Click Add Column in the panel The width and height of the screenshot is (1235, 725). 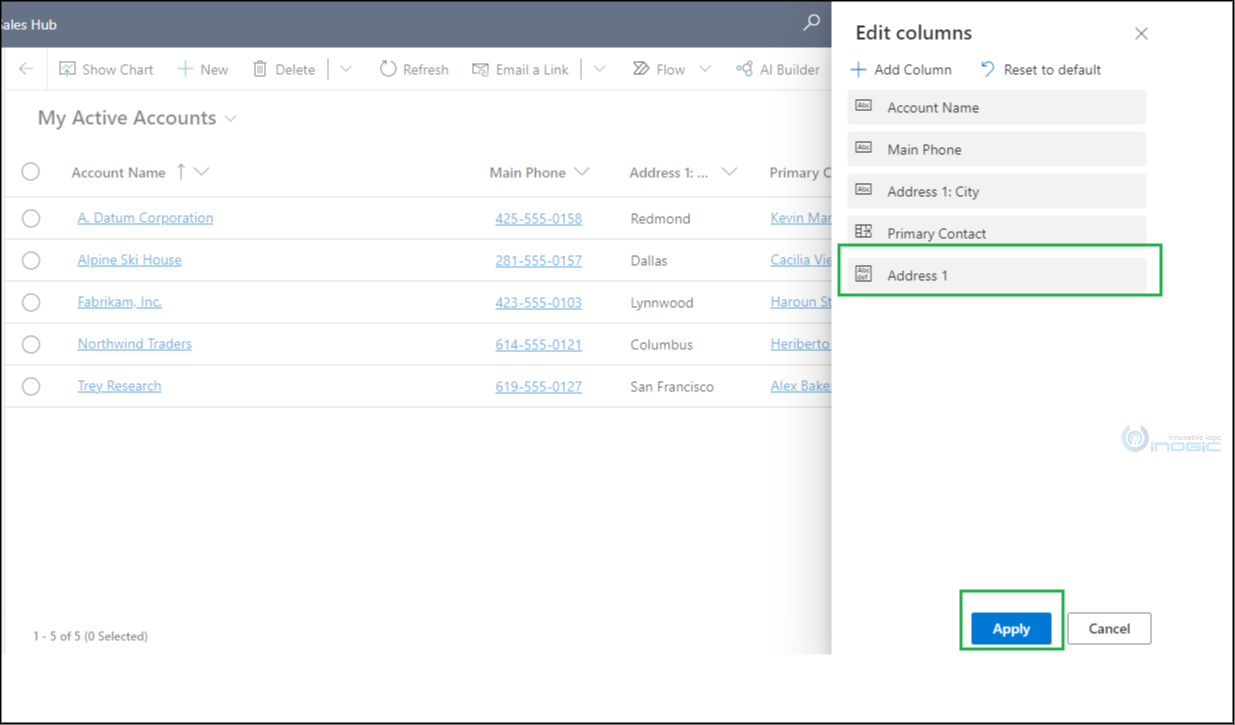[901, 69]
